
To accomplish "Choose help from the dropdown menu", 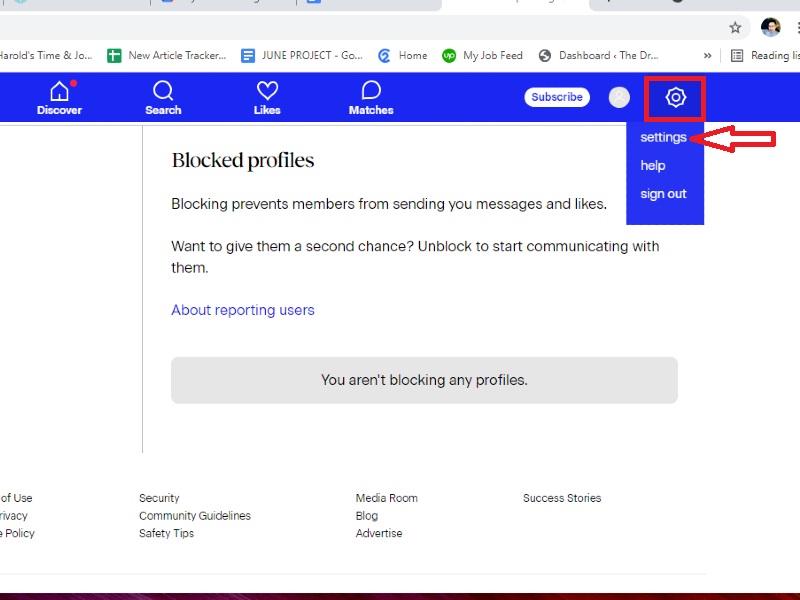I will click(x=653, y=165).
